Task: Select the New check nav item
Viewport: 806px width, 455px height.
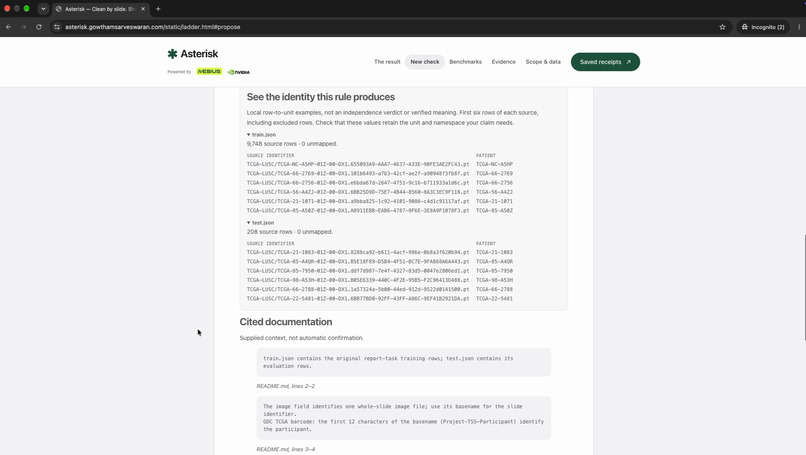Action: pos(425,62)
